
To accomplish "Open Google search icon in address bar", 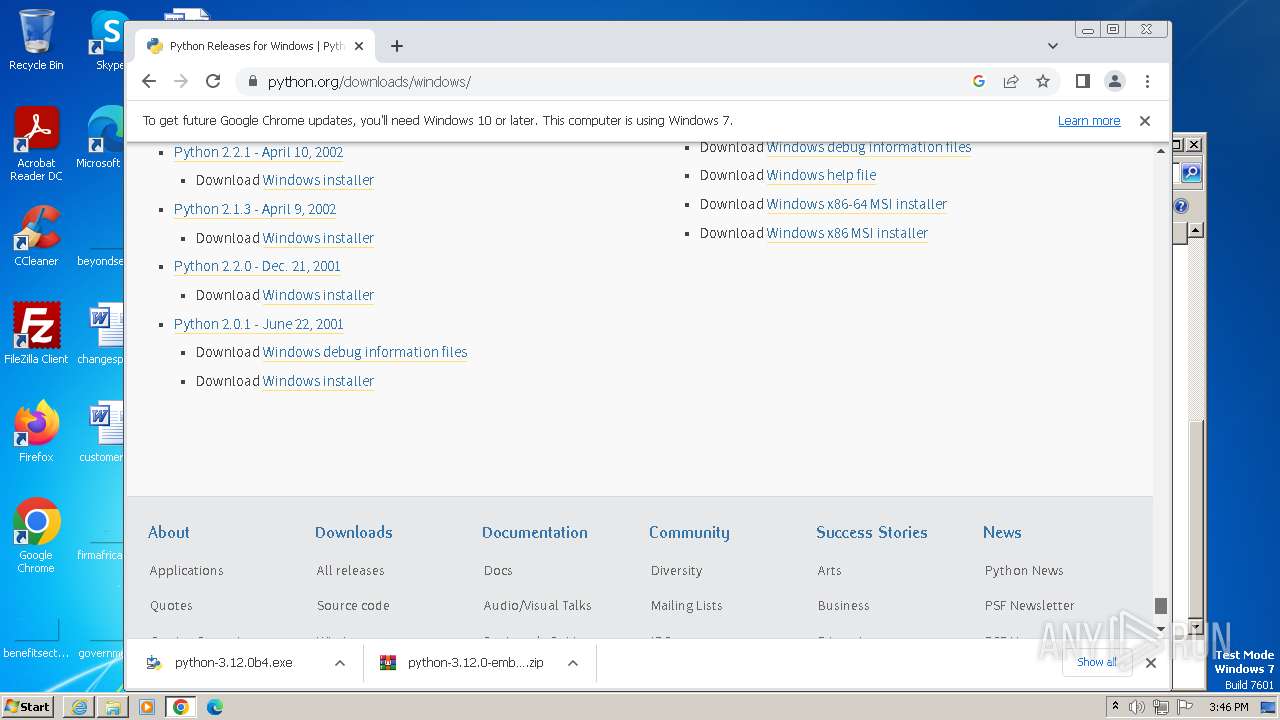I will [979, 81].
